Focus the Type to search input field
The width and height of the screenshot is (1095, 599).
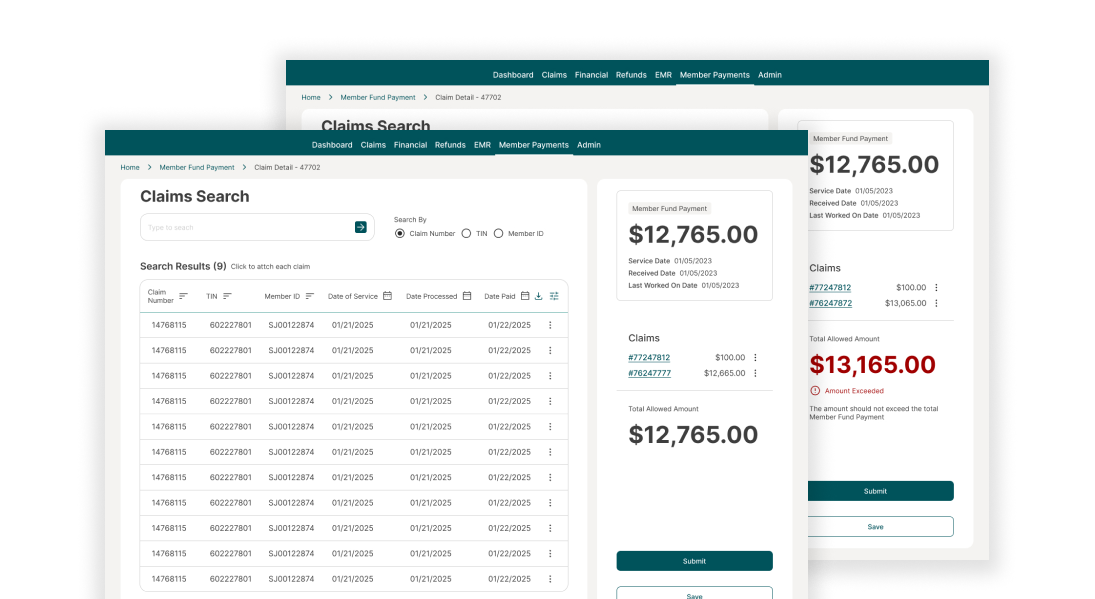coord(247,227)
